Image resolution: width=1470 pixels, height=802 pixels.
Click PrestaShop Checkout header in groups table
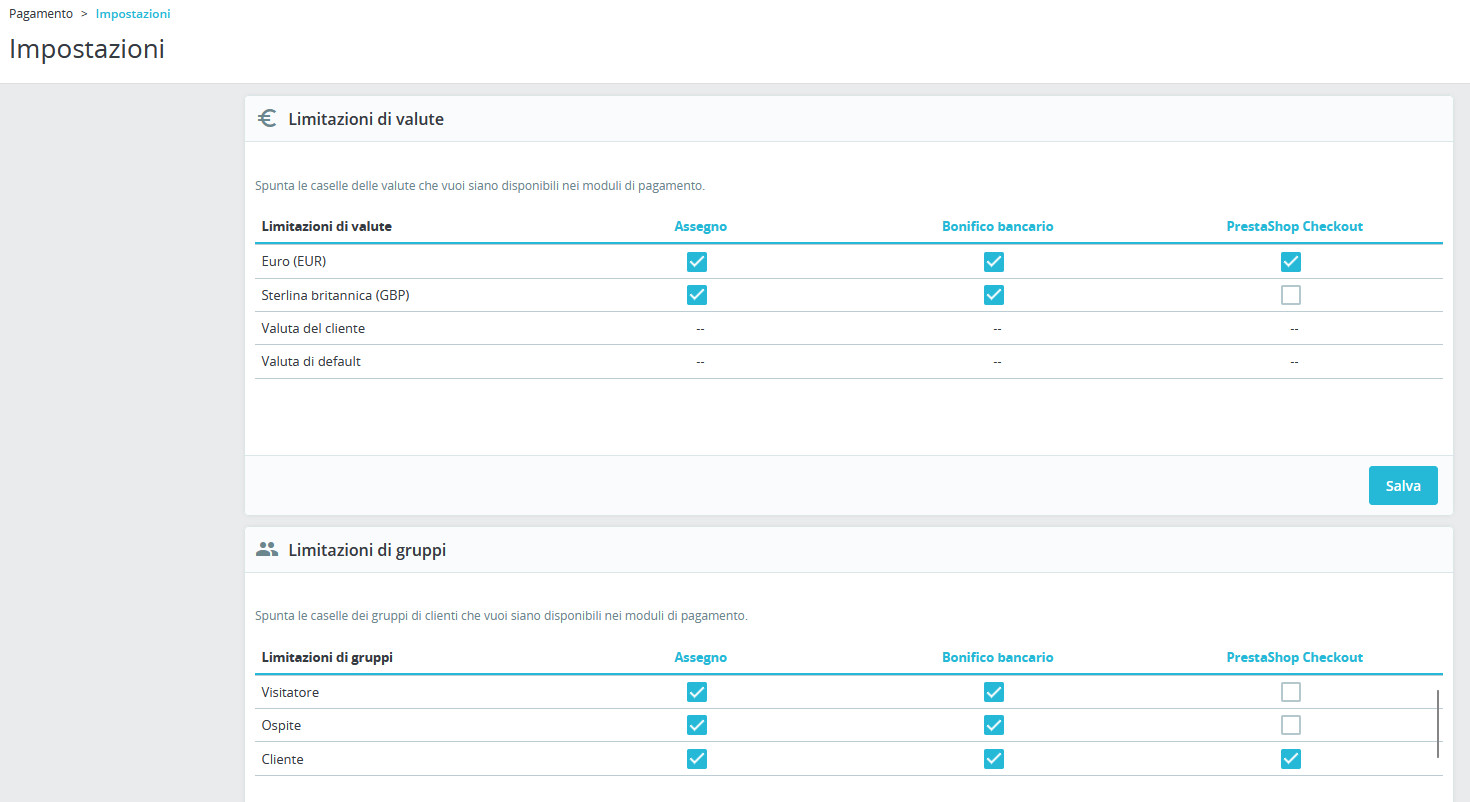(x=1295, y=657)
